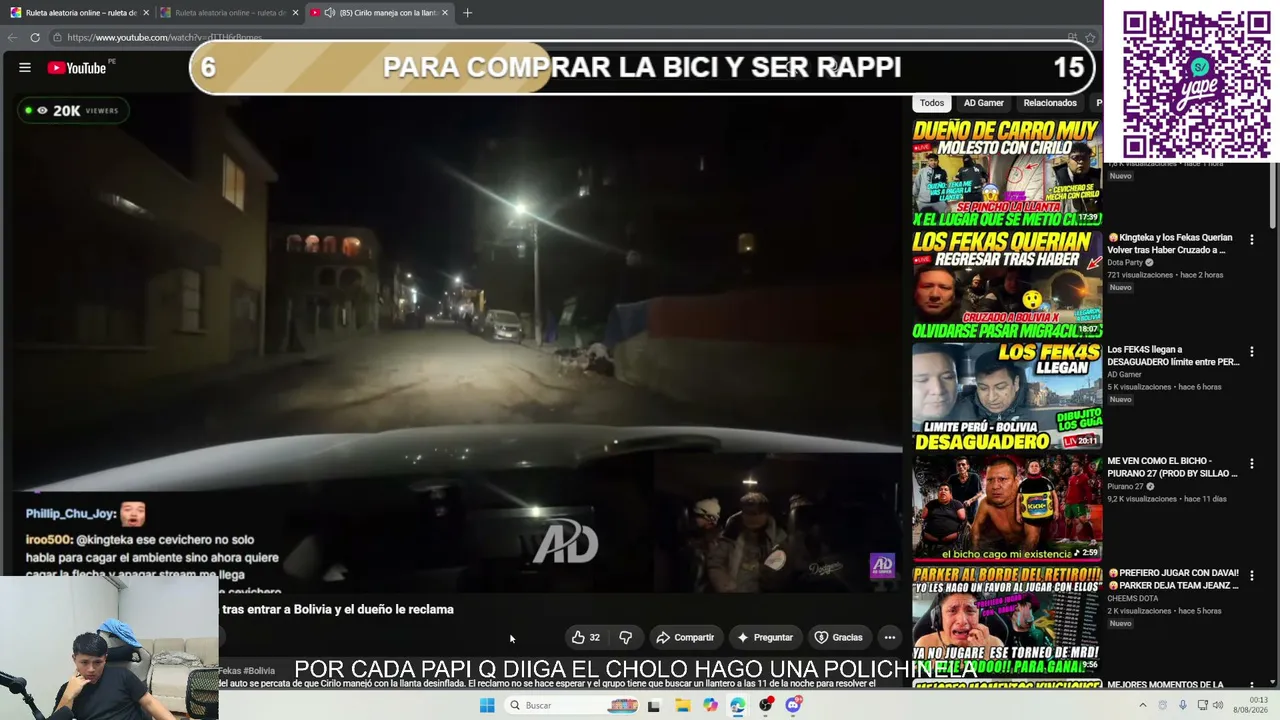The width and height of the screenshot is (1280, 720).
Task: Select the Todos filter chip
Action: click(932, 103)
